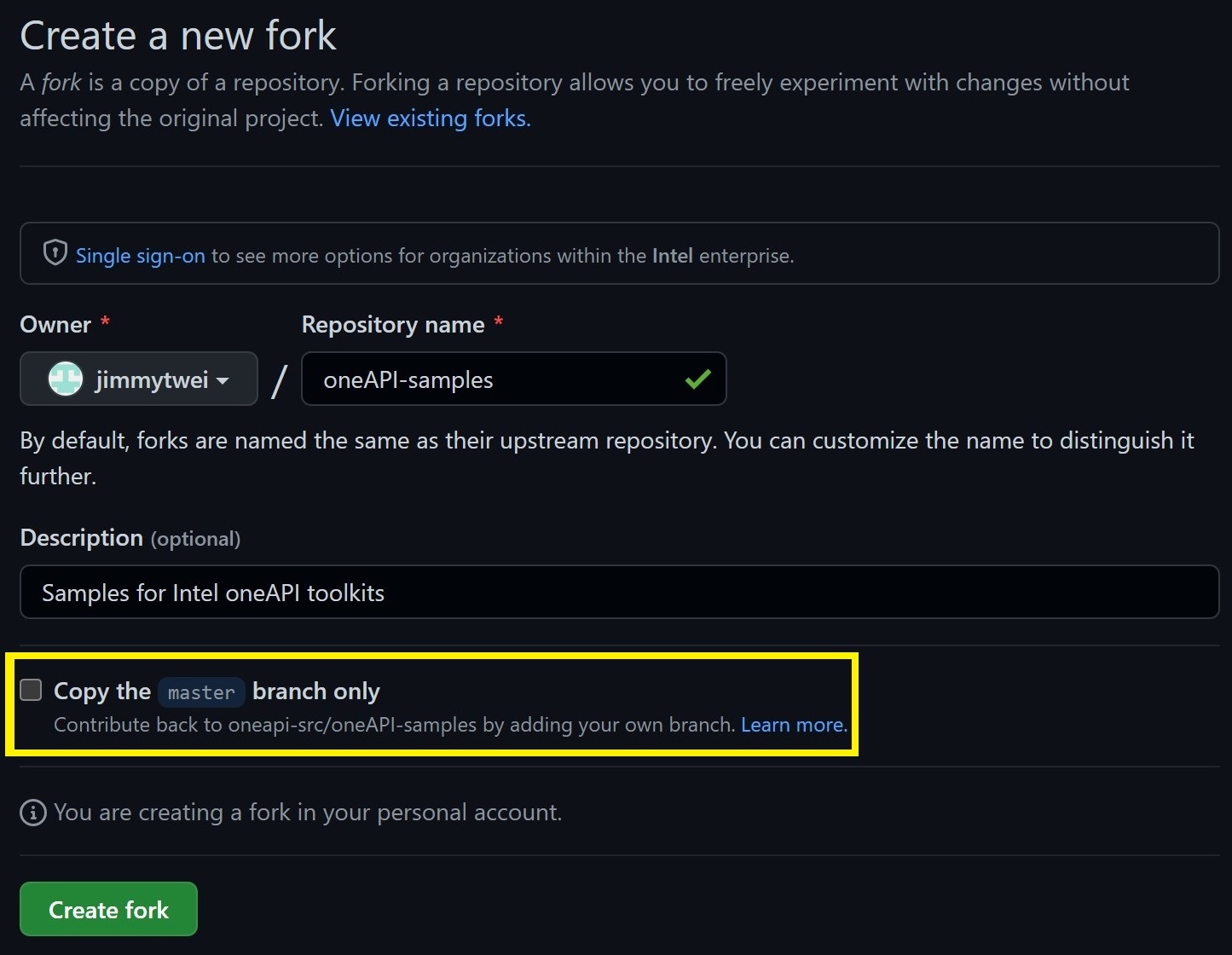Focus the Repository name field with oneAPI-samples
Image resolution: width=1232 pixels, height=955 pixels.
click(514, 379)
